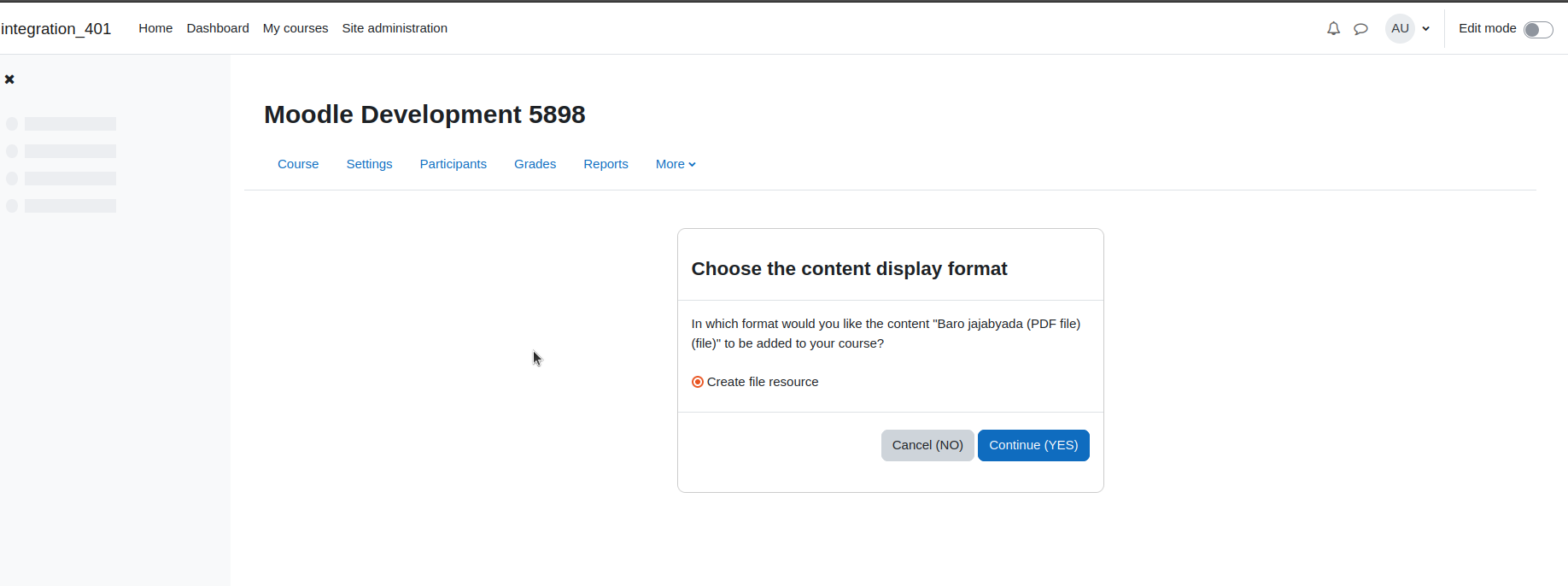Toggle Edit mode switch
1568x586 pixels.
[x=1538, y=30]
